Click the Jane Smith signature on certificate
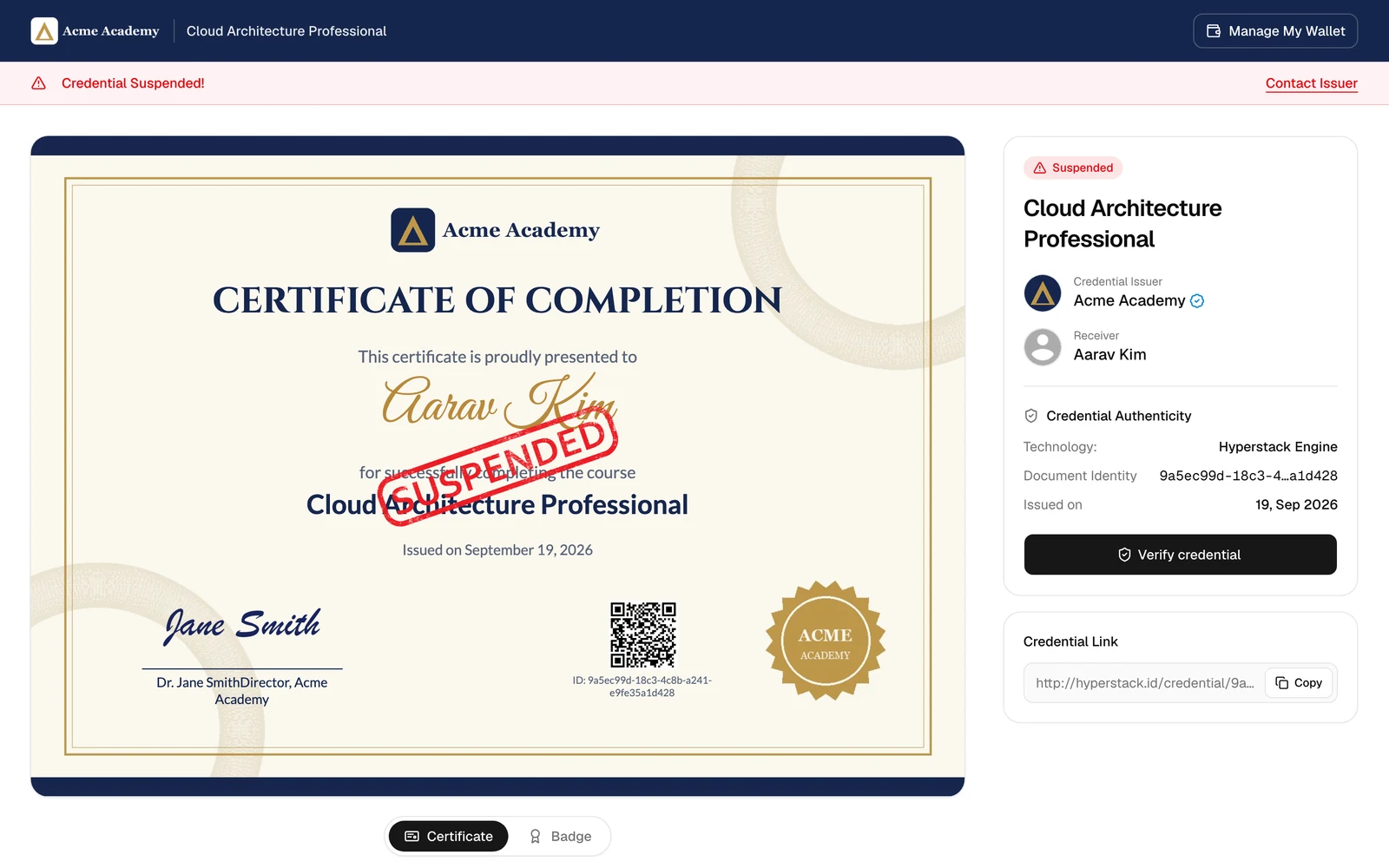The image size is (1389, 868). (242, 625)
